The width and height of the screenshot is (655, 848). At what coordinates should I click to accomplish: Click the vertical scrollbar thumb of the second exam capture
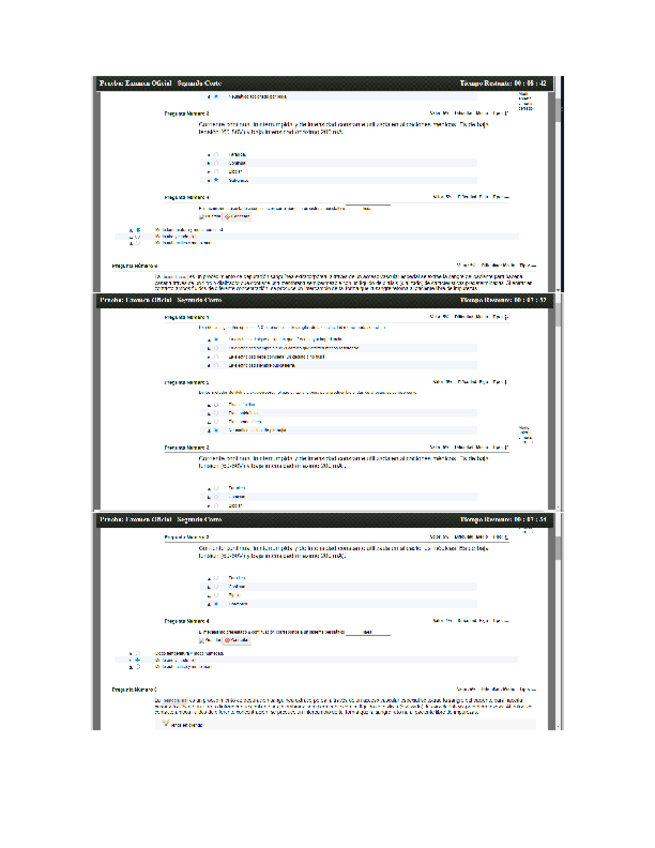tap(558, 317)
